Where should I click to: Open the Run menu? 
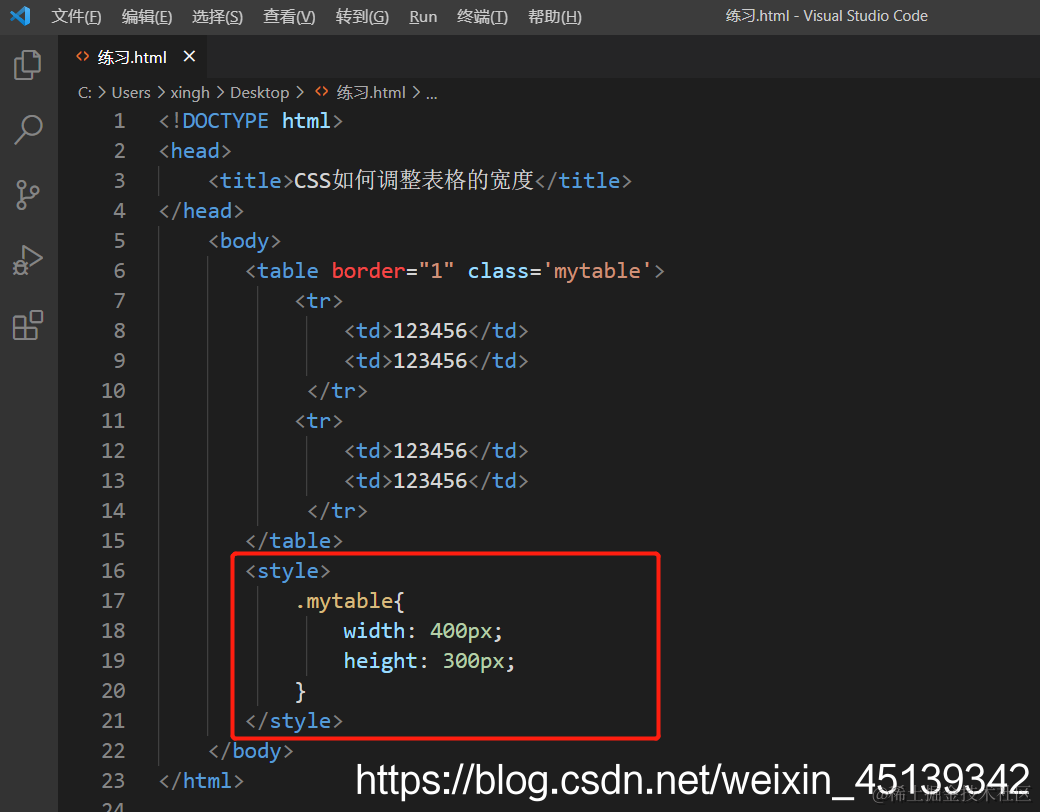pyautogui.click(x=422, y=16)
